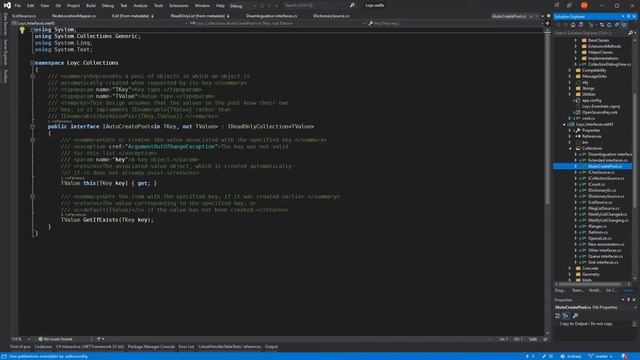Collapse the namespace Loyc.Collections code block
This screenshot has height=360, width=640.
click(33, 63)
